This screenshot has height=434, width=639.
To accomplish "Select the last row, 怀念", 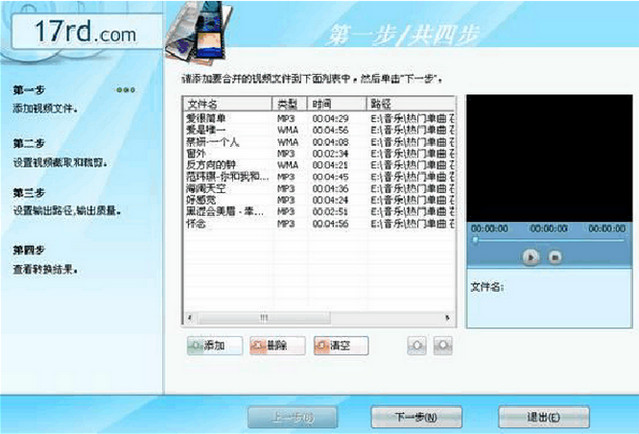I will pyautogui.click(x=319, y=223).
